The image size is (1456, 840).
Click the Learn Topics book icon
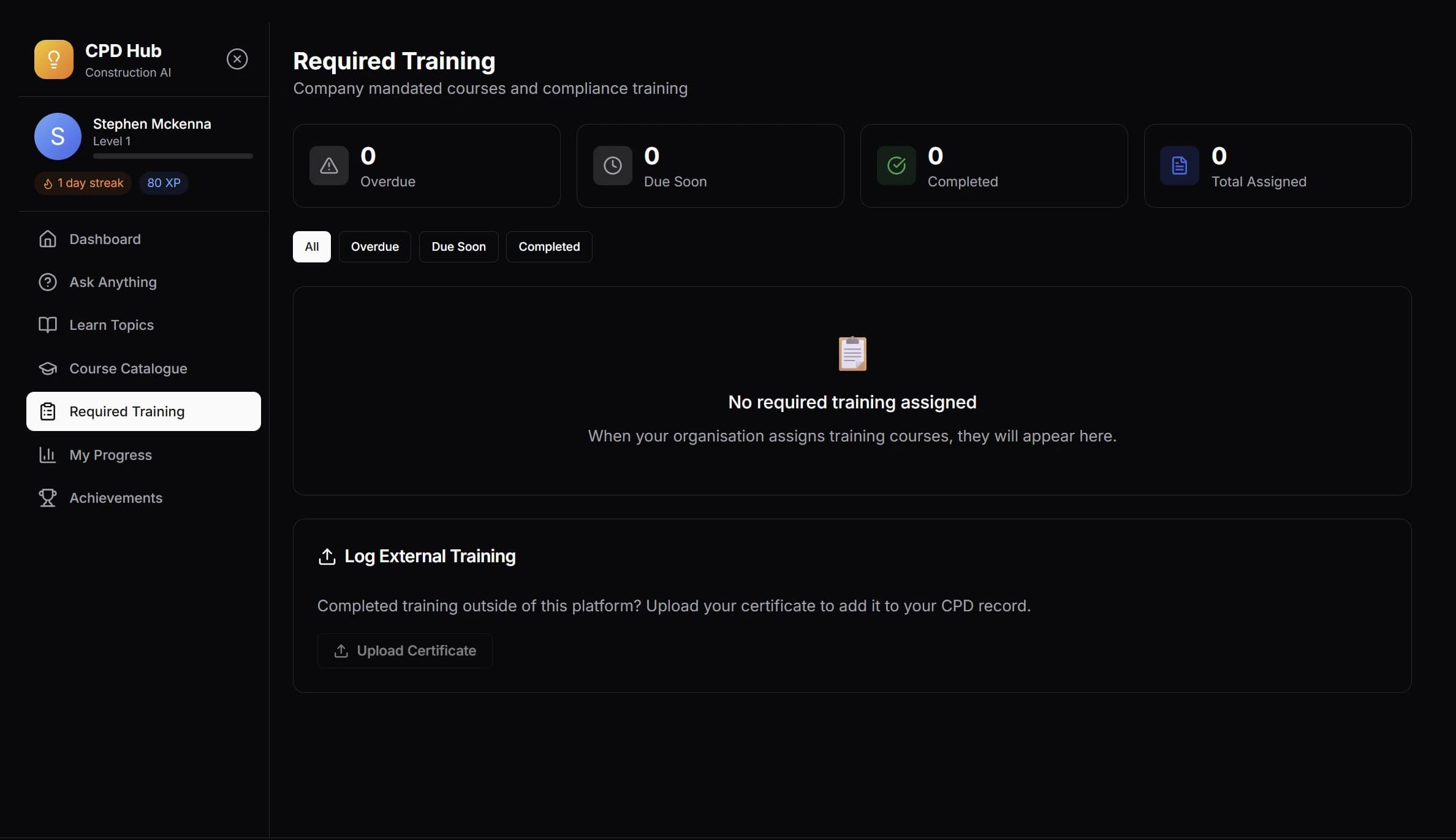47,325
